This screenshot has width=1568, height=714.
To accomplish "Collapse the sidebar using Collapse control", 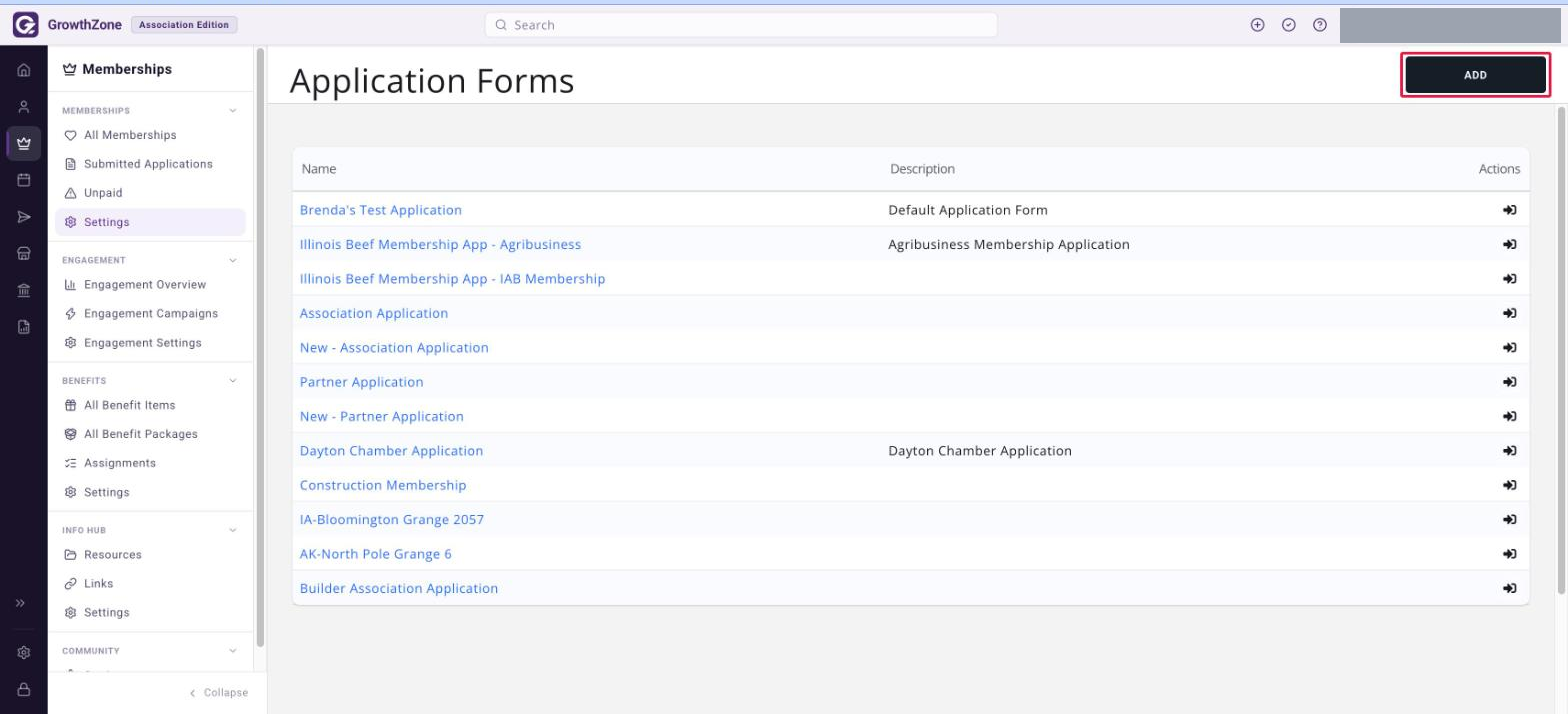I will (x=218, y=692).
